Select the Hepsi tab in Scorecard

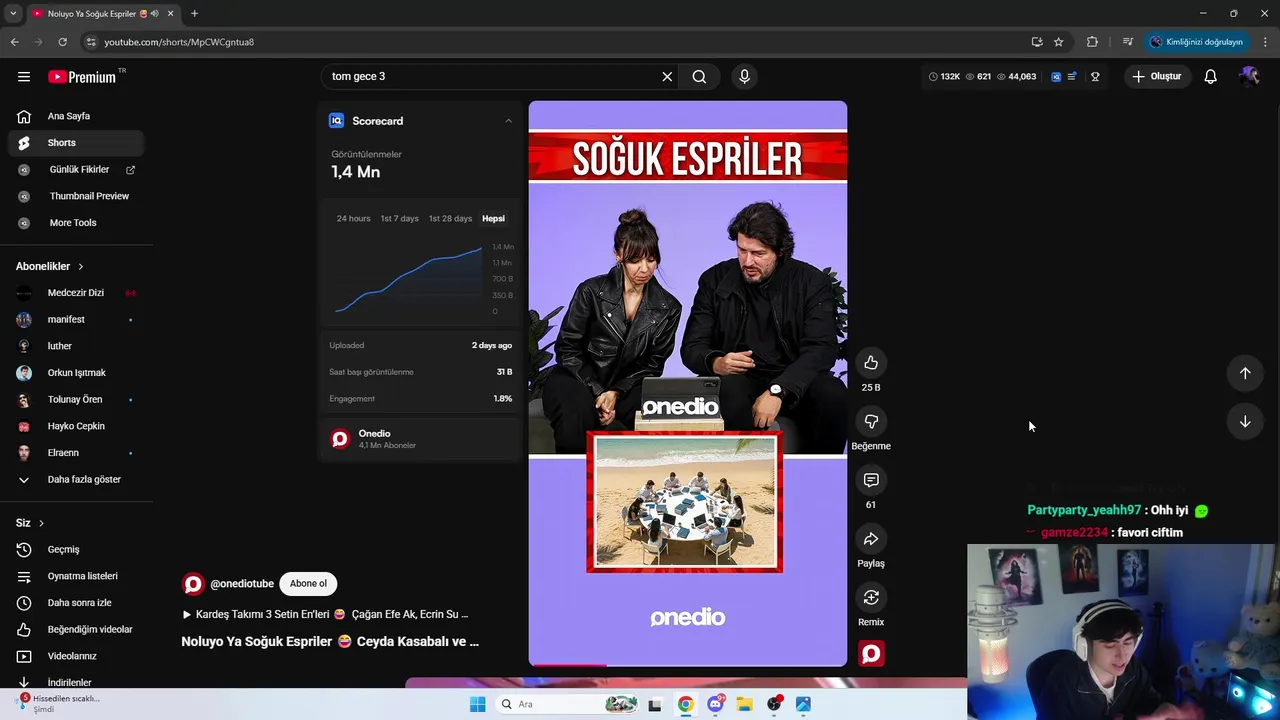click(x=493, y=219)
